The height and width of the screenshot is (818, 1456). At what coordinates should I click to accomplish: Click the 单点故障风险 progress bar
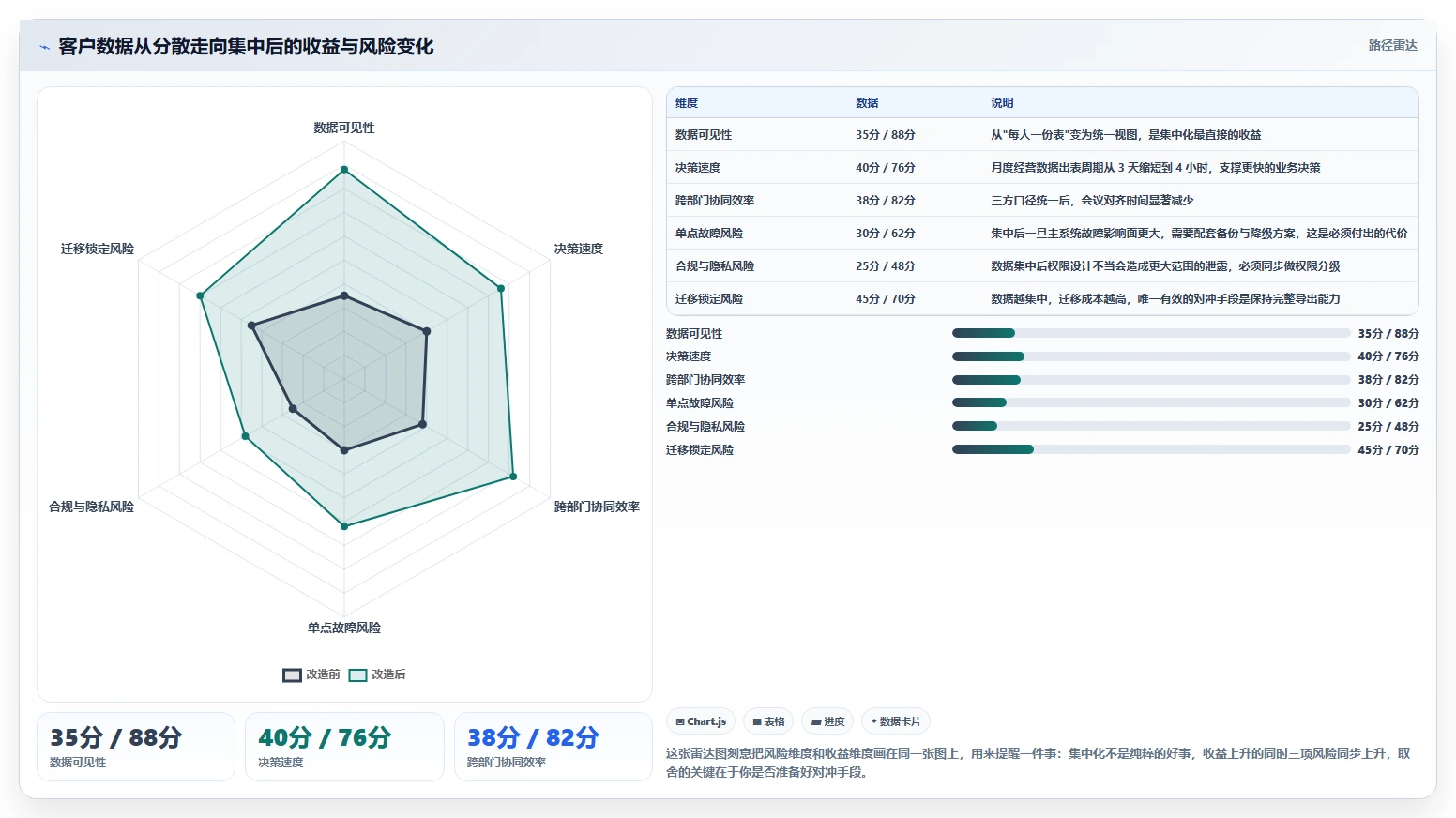click(x=1151, y=402)
